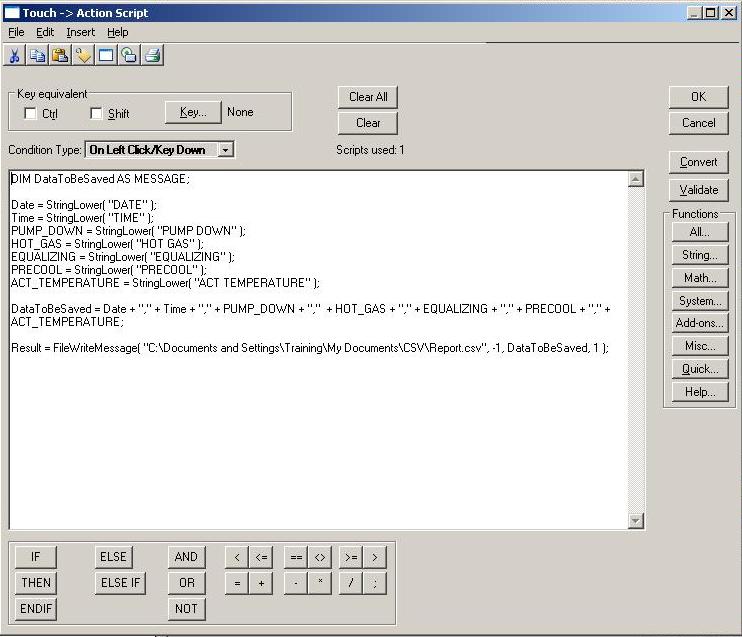
Task: Click the 'HOT_GAS = StringLower' script line
Action: [107, 244]
